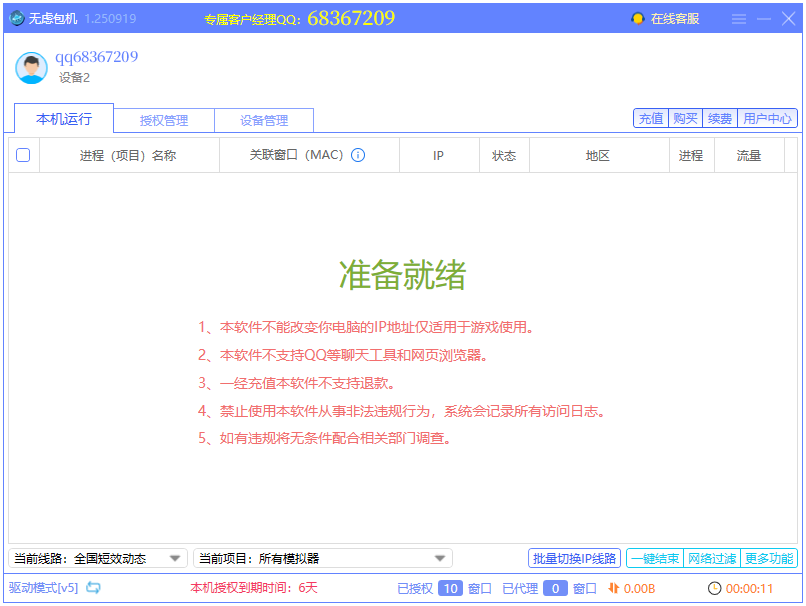
Task: Click the 无虑包机 app logo icon
Action: pyautogui.click(x=17, y=16)
